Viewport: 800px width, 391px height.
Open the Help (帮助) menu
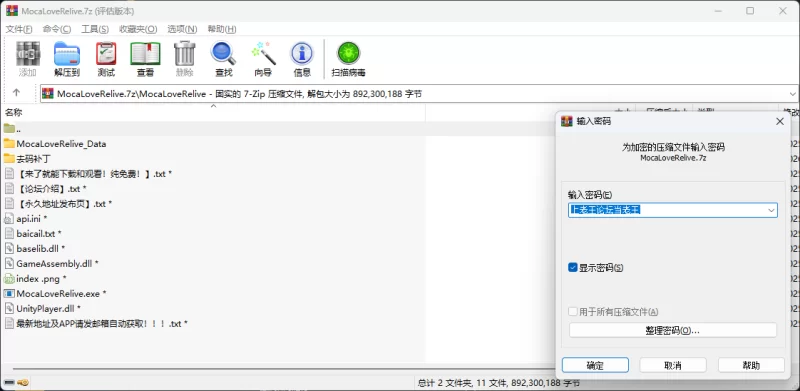click(222, 29)
